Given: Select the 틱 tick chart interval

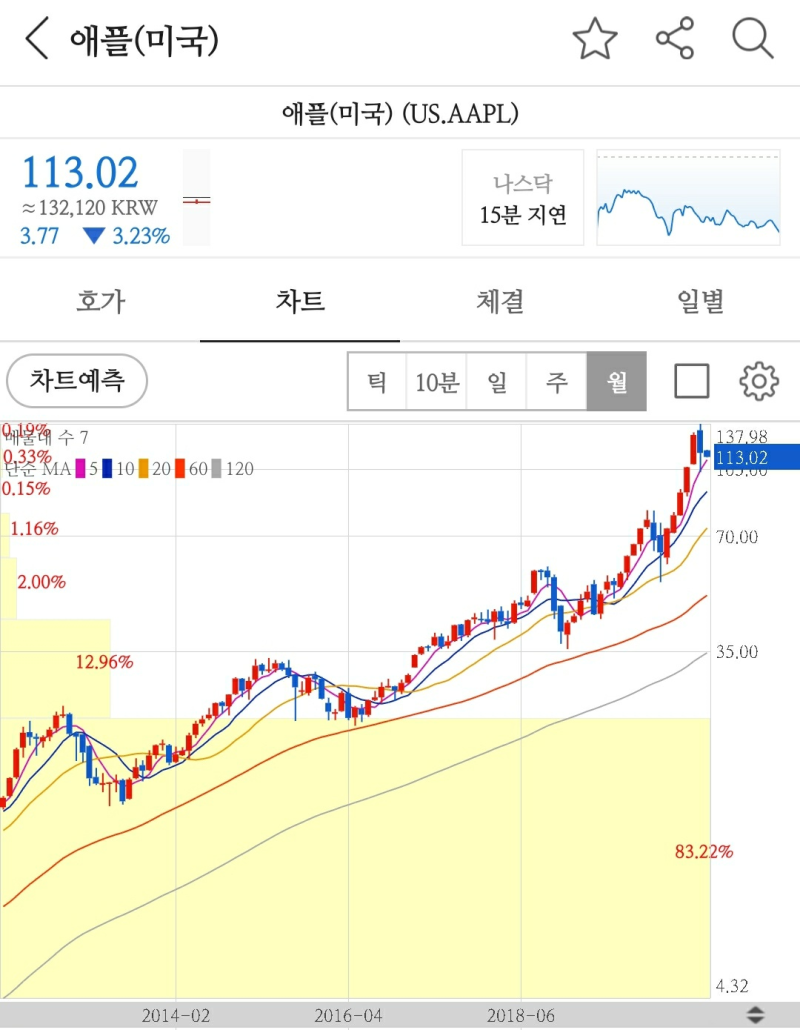Looking at the screenshot, I should (x=376, y=381).
